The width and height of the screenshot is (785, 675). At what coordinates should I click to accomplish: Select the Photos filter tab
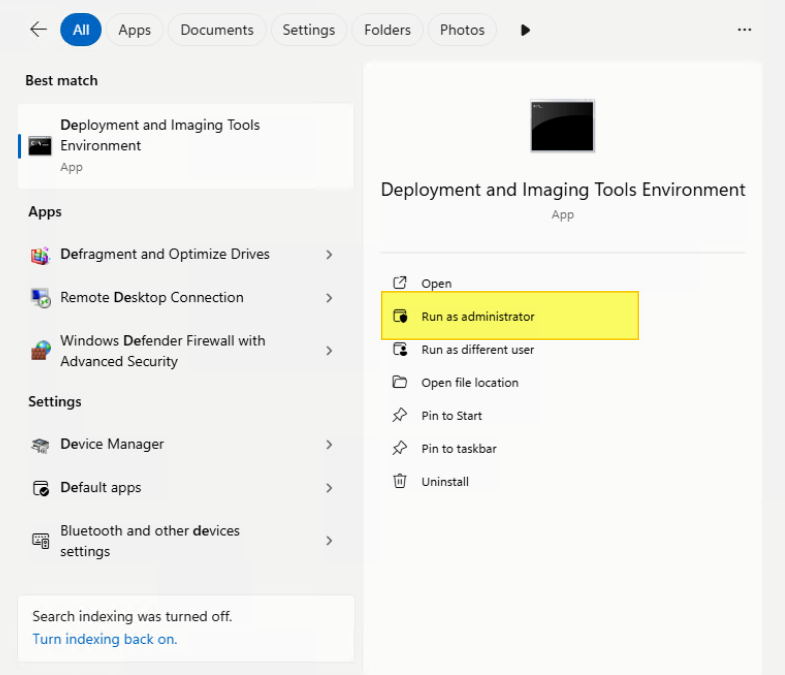tap(462, 30)
